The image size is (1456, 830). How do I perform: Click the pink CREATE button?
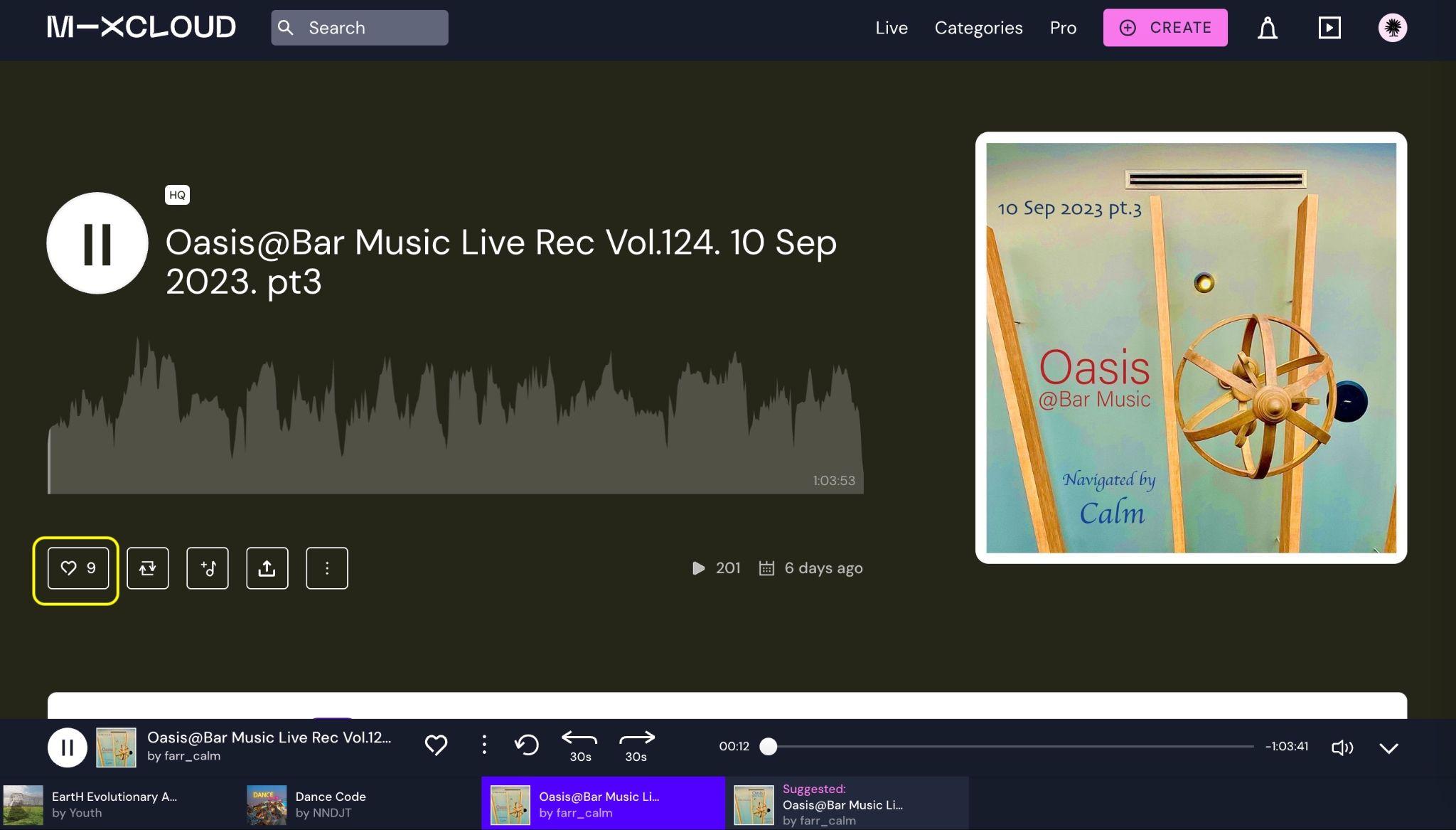[1165, 28]
